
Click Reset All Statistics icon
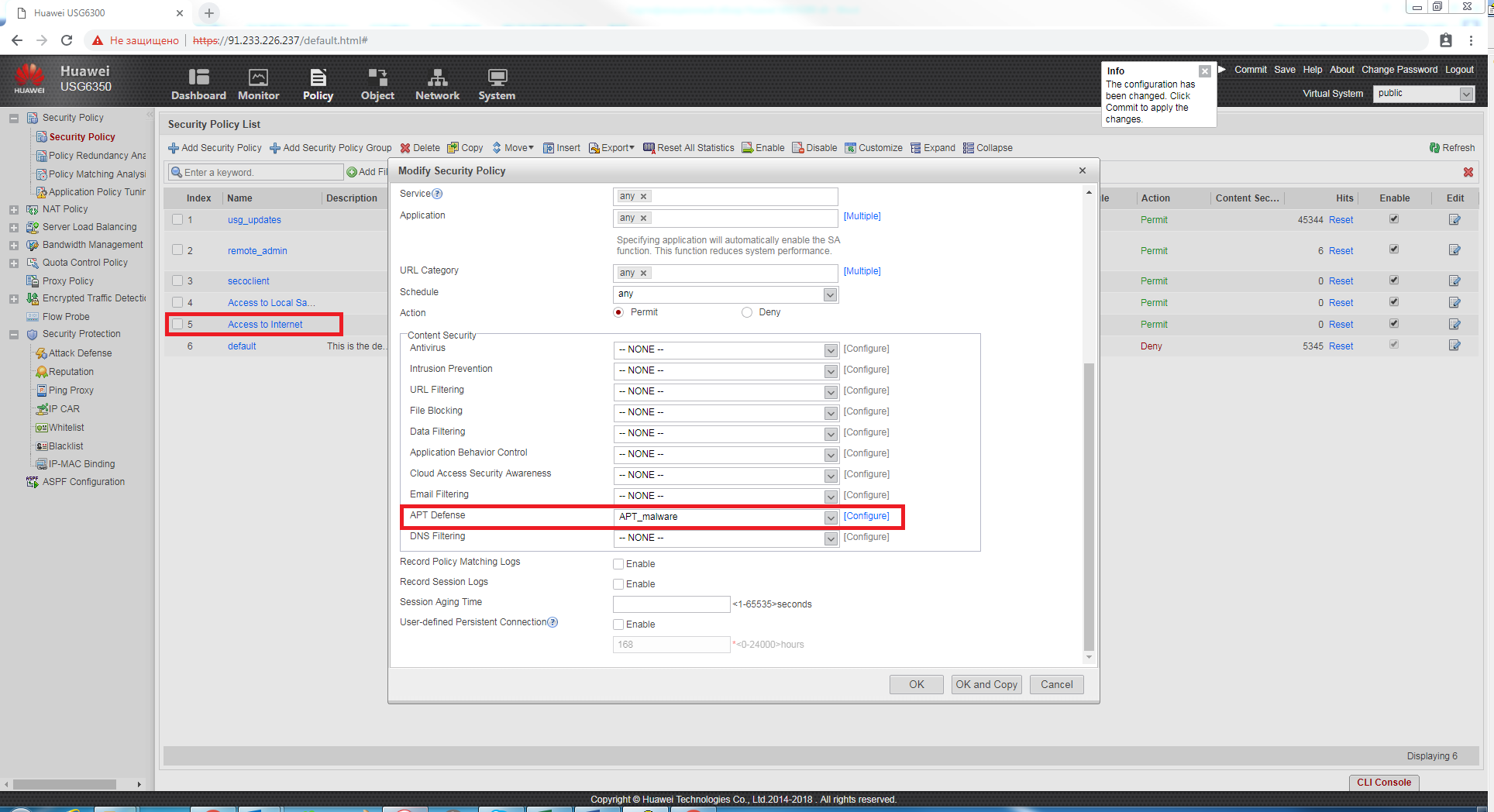coord(649,148)
